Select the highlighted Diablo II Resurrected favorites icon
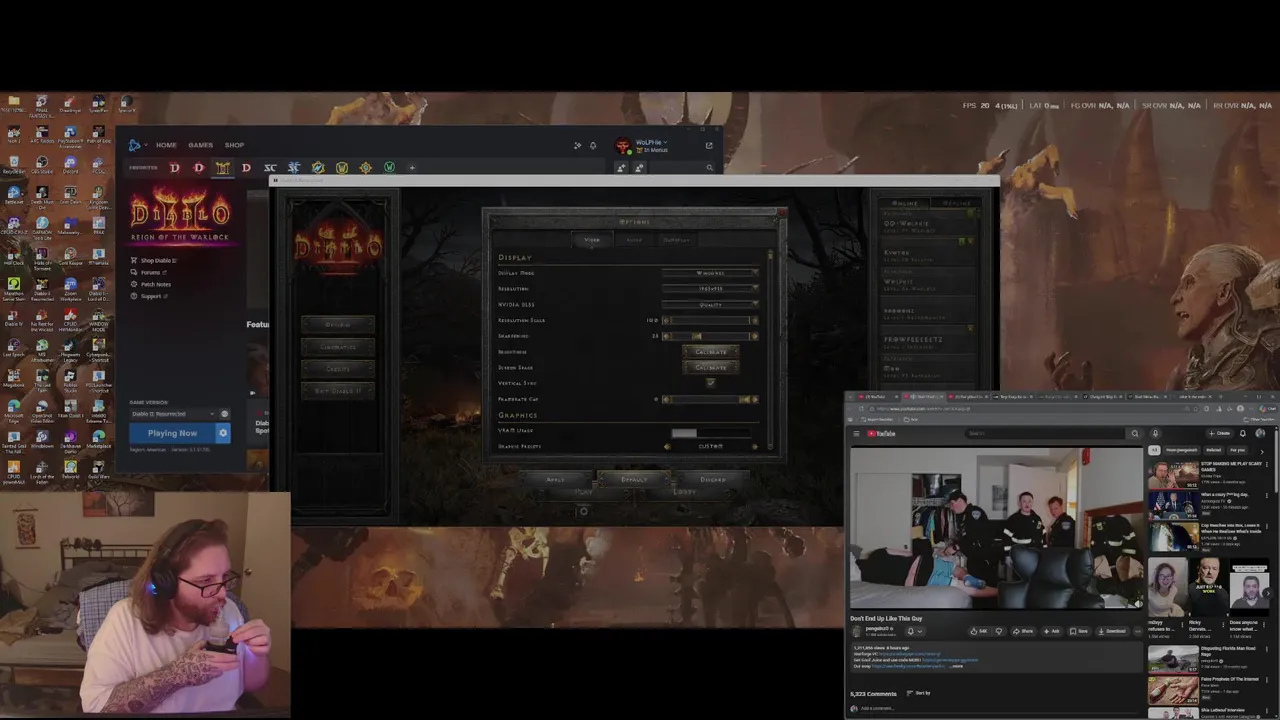This screenshot has width=1280, height=720. (222, 168)
